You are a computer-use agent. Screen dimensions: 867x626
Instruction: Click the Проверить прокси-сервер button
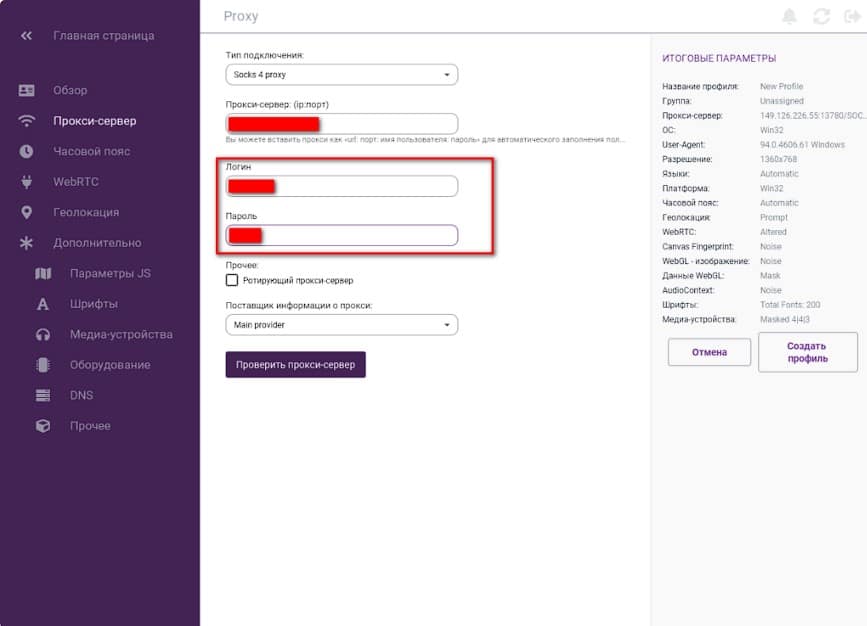(296, 365)
